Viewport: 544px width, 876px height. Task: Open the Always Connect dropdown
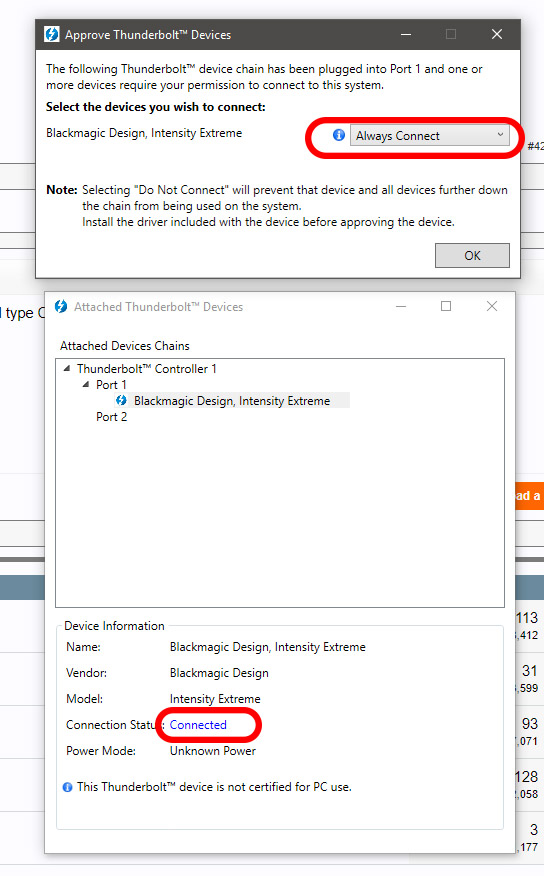[x=430, y=136]
